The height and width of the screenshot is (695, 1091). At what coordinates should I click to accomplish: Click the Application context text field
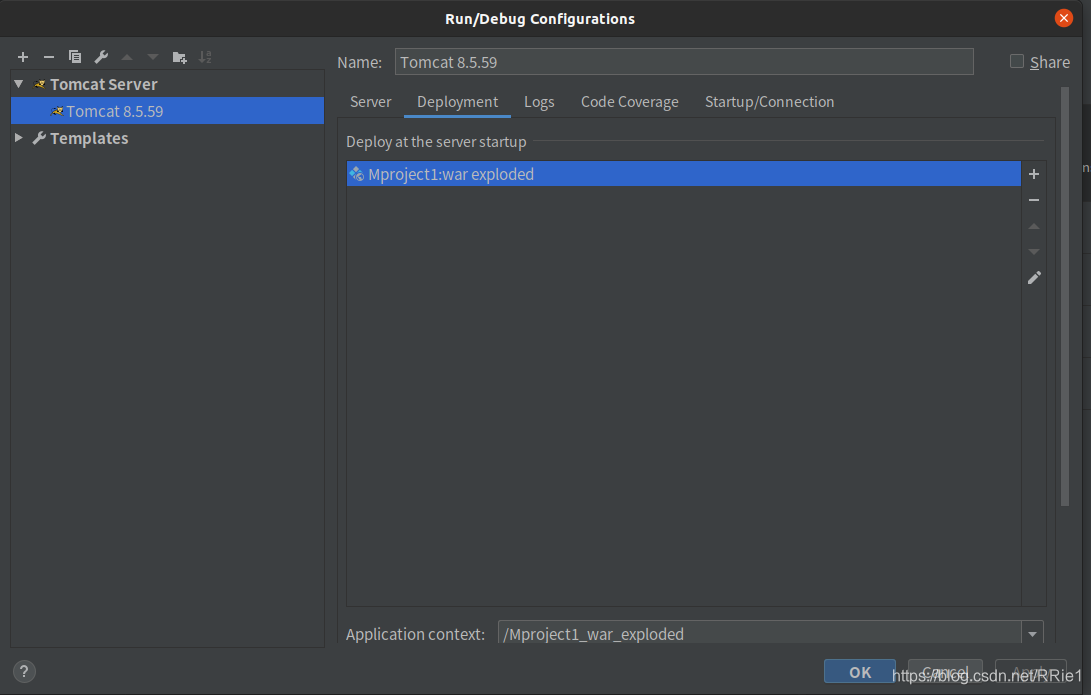(x=760, y=634)
